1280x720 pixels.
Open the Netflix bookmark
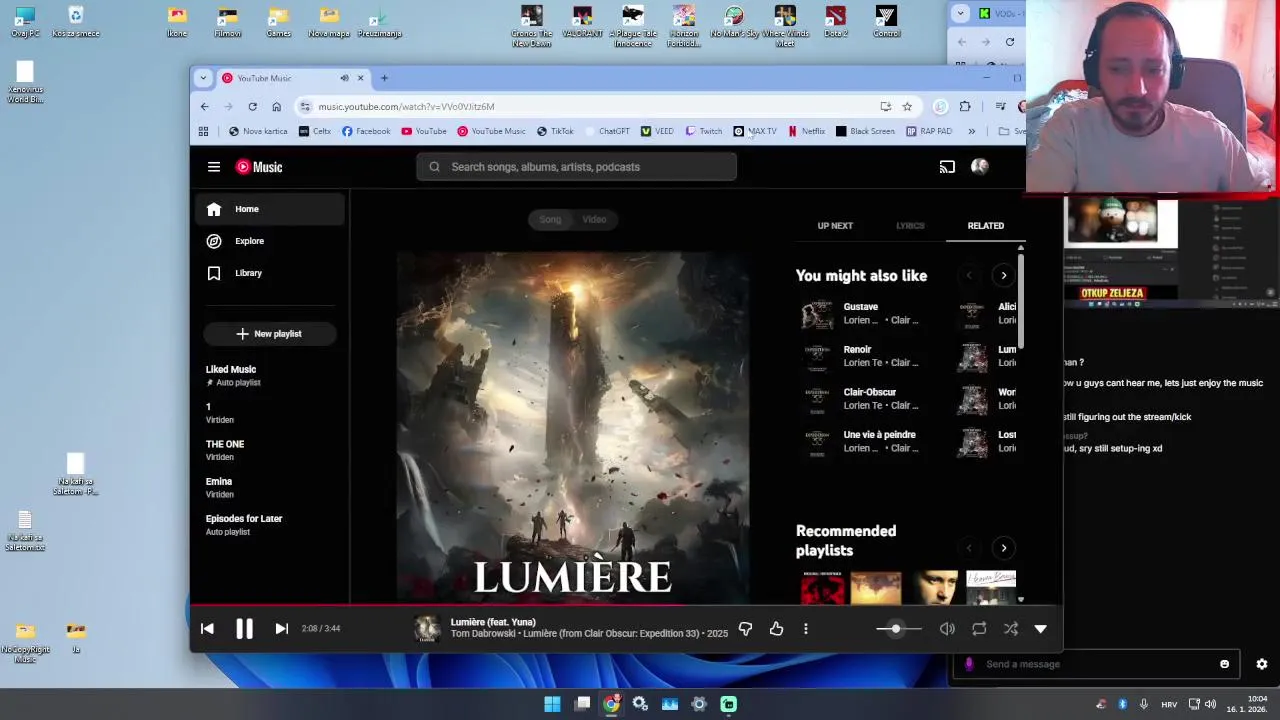(x=806, y=131)
